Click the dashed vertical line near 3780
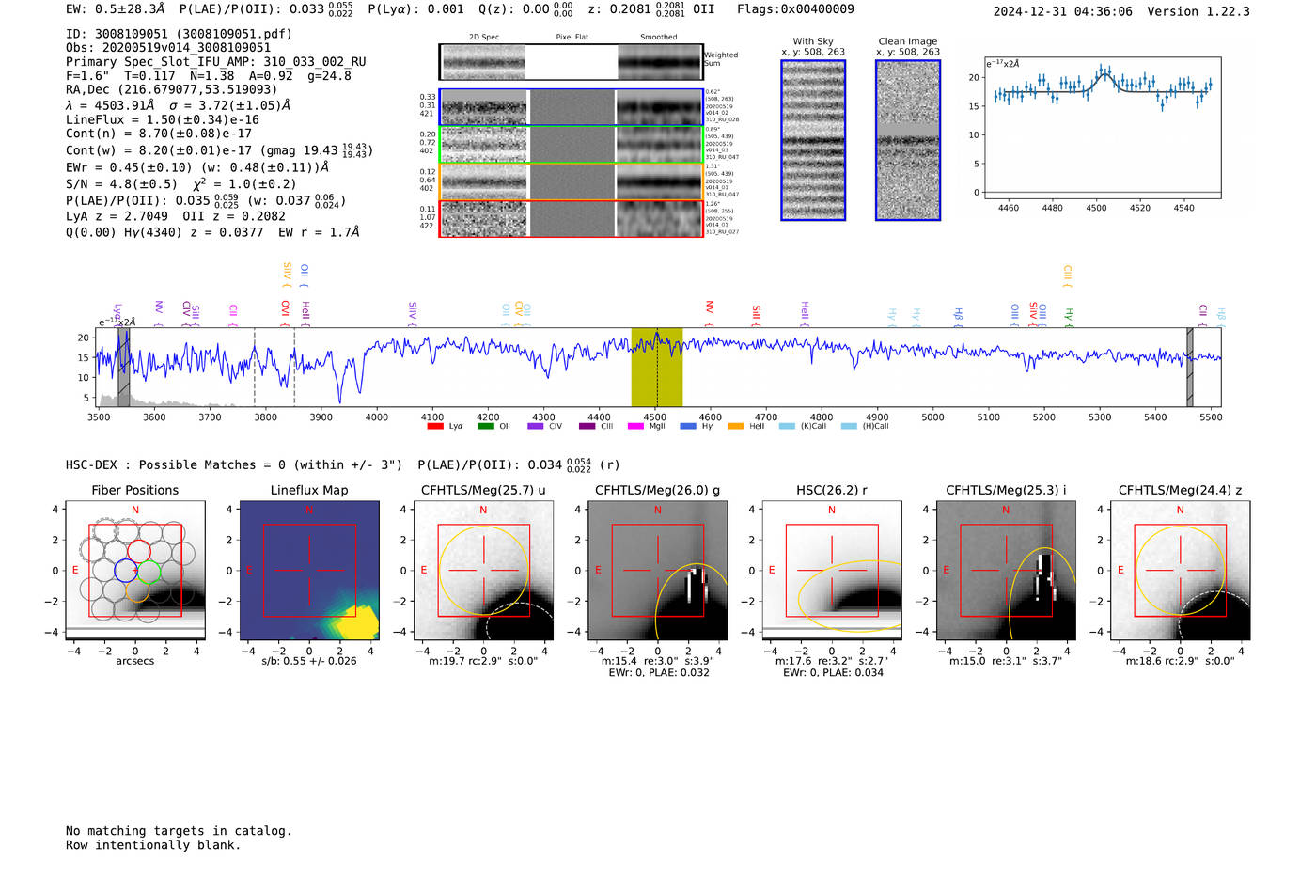Image resolution: width=1316 pixels, height=896 pixels. point(255,368)
